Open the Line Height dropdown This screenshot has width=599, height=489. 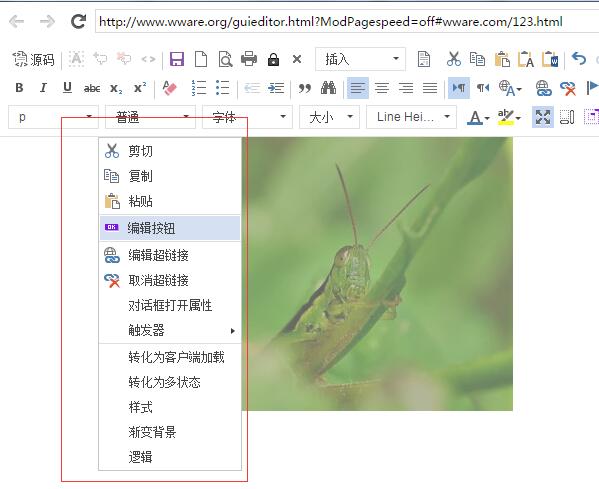pos(411,117)
